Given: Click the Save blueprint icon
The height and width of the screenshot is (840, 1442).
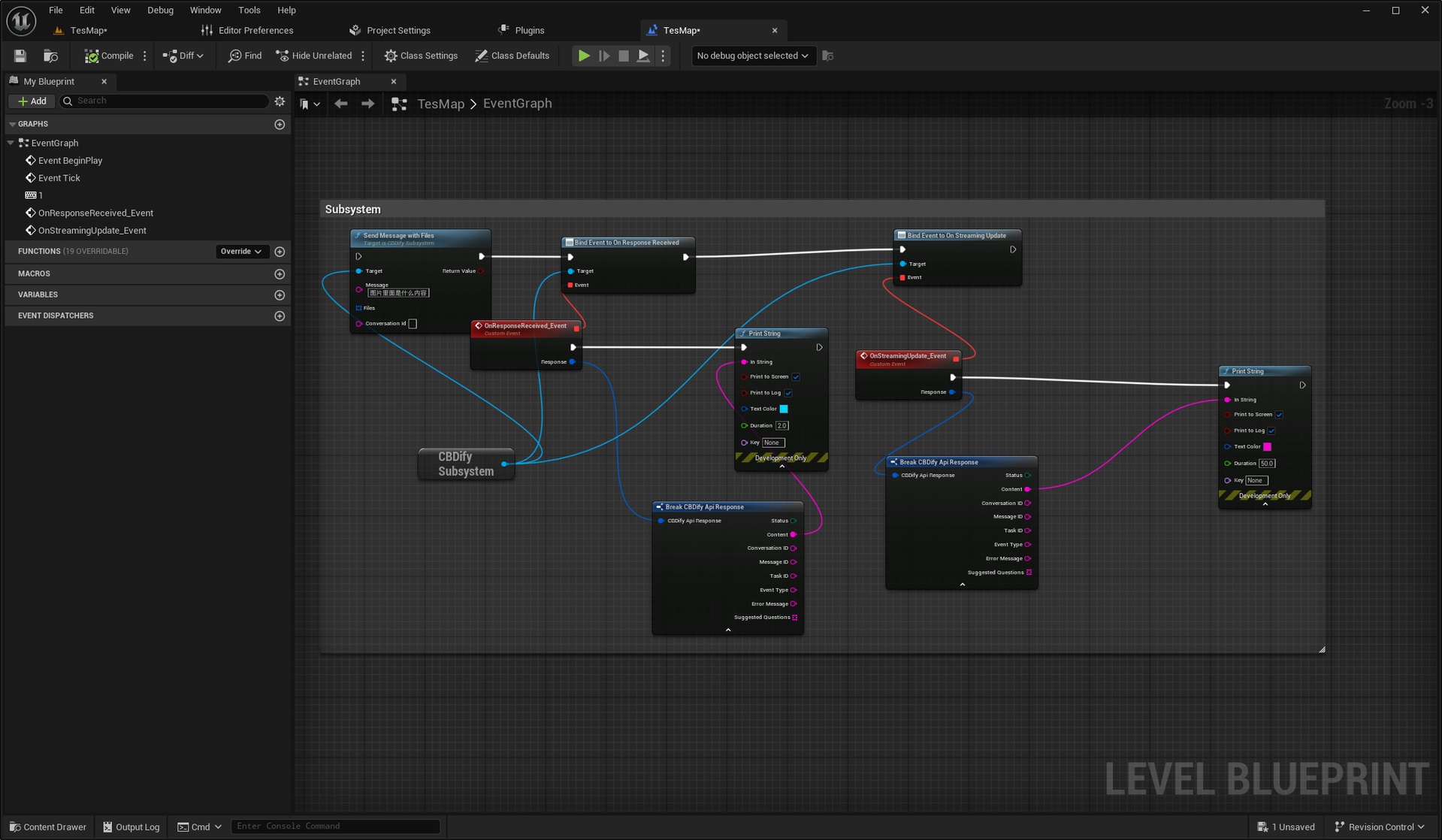Looking at the screenshot, I should [20, 56].
